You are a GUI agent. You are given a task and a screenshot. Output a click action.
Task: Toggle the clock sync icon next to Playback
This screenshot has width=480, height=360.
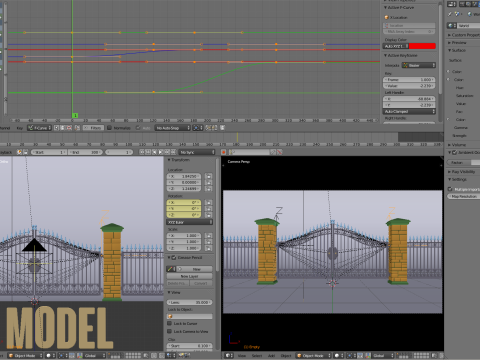19,152
